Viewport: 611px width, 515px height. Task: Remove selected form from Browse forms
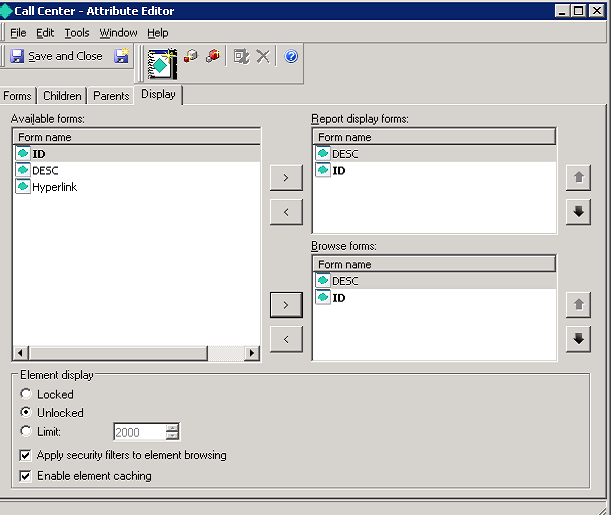point(286,340)
